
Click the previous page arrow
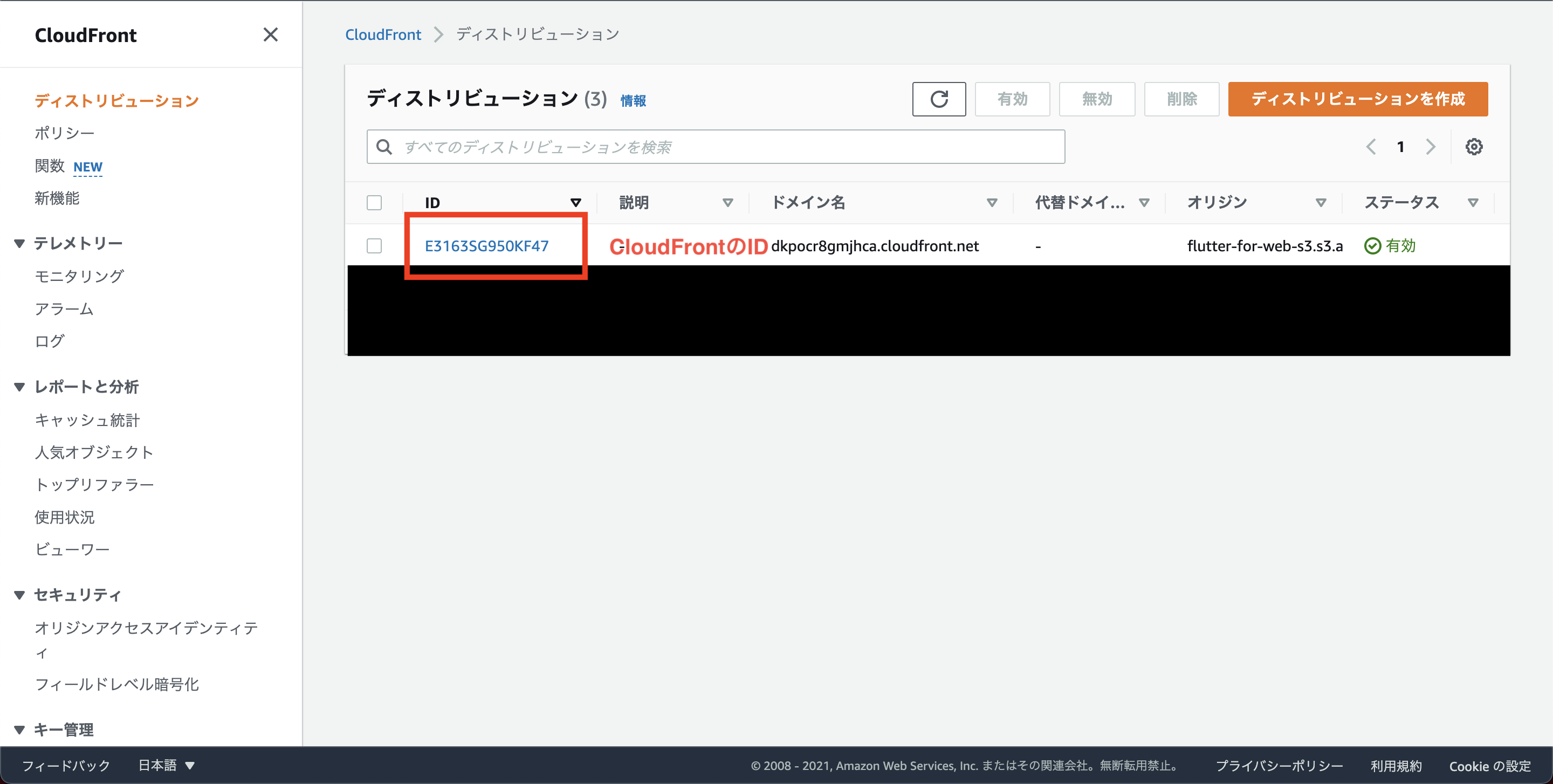[1371, 146]
